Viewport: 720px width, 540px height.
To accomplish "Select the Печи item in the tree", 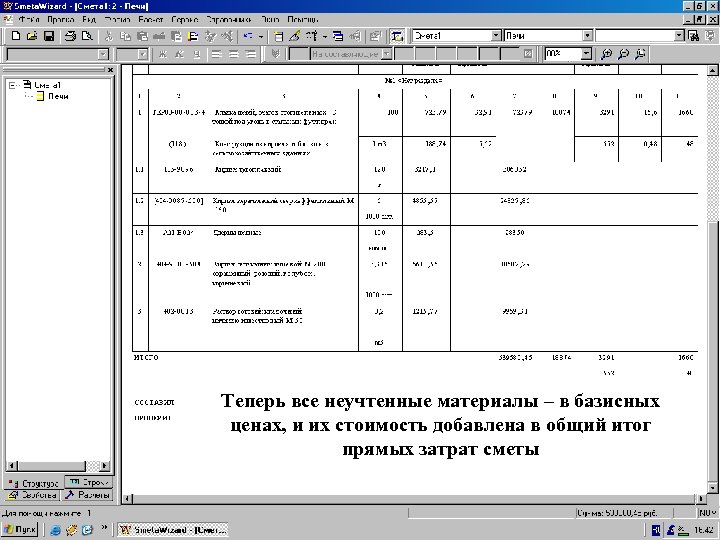I will tap(58, 96).
